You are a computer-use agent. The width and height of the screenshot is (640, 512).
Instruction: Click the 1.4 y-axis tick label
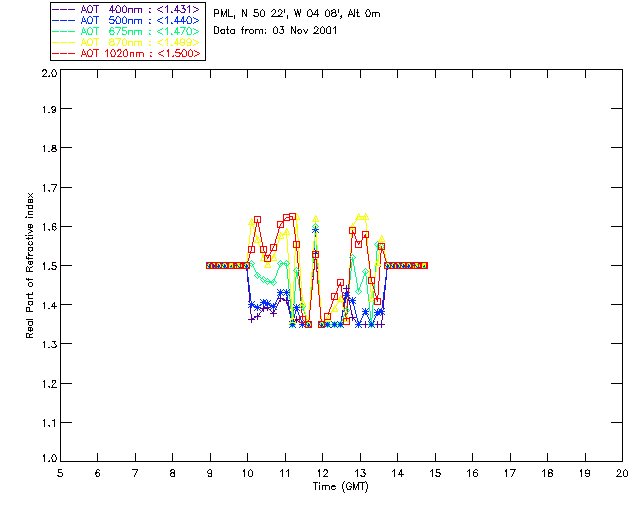coord(49,305)
